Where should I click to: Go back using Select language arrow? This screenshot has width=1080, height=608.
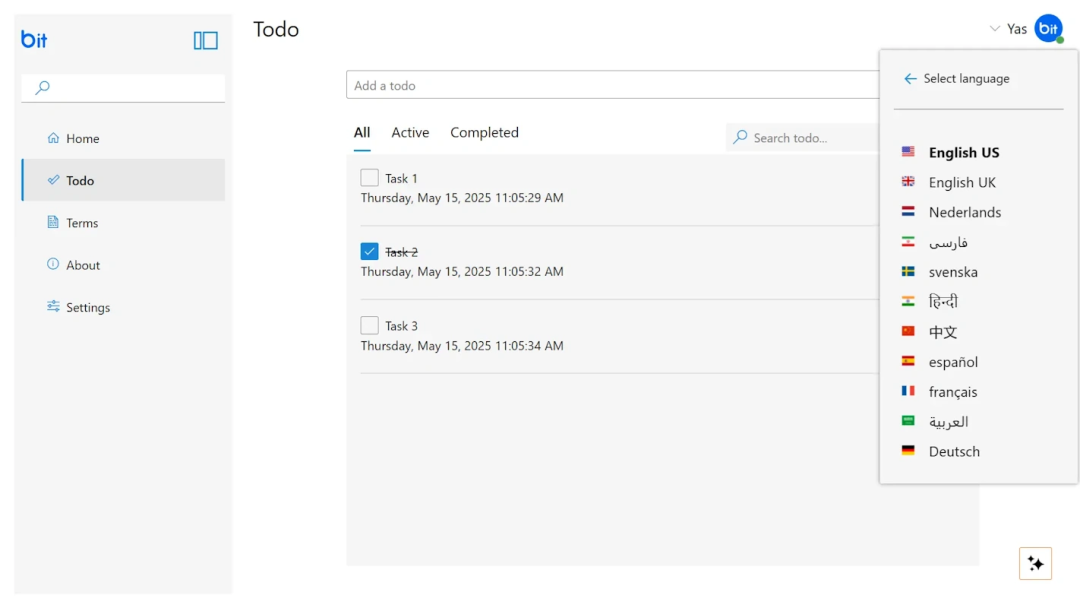(x=910, y=78)
